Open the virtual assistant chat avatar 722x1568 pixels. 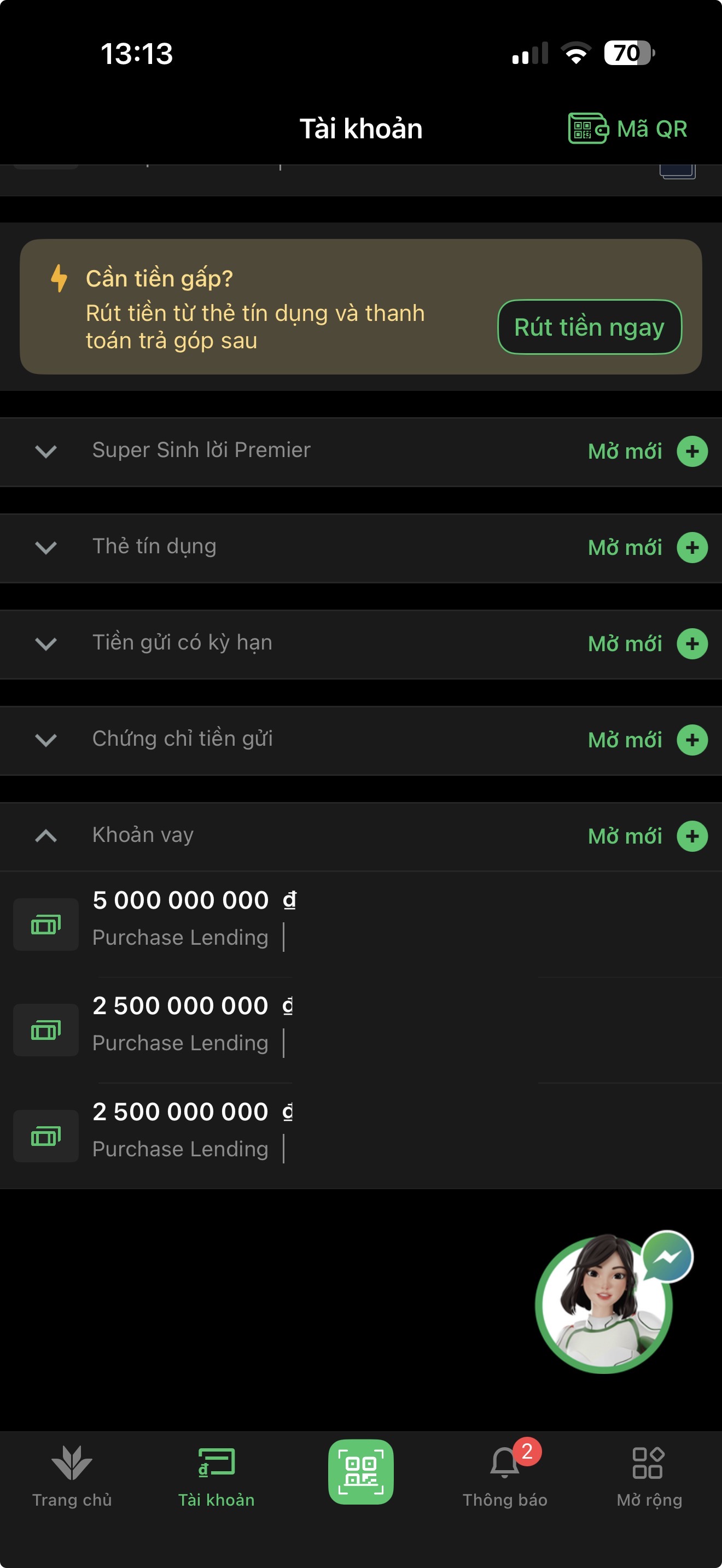(x=604, y=1304)
